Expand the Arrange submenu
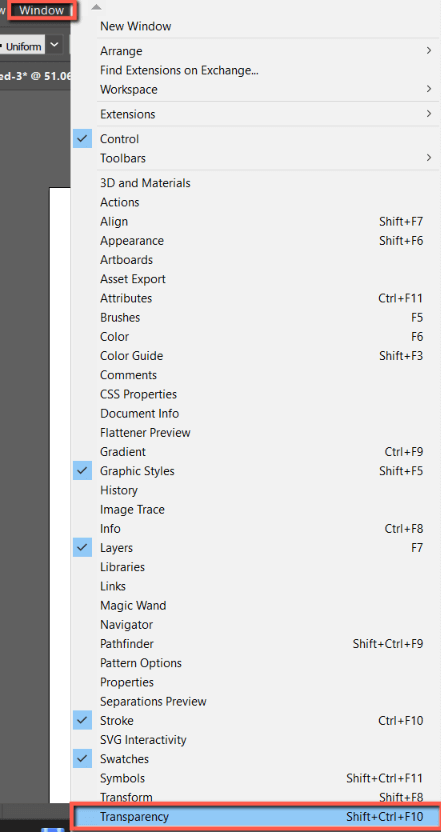Screen dimensions: 441x832 point(256,51)
